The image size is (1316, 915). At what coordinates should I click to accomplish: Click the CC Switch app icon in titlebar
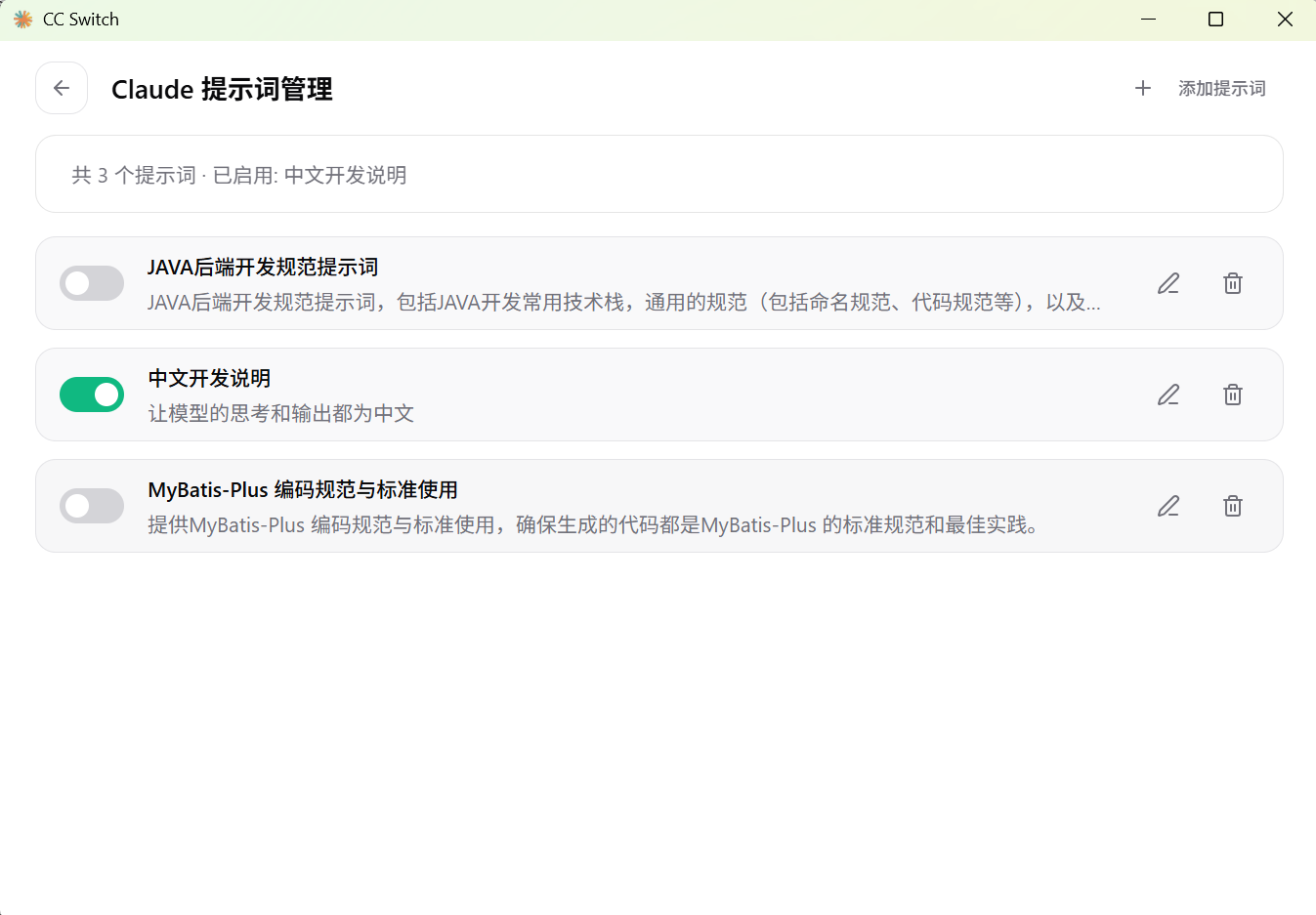click(21, 19)
